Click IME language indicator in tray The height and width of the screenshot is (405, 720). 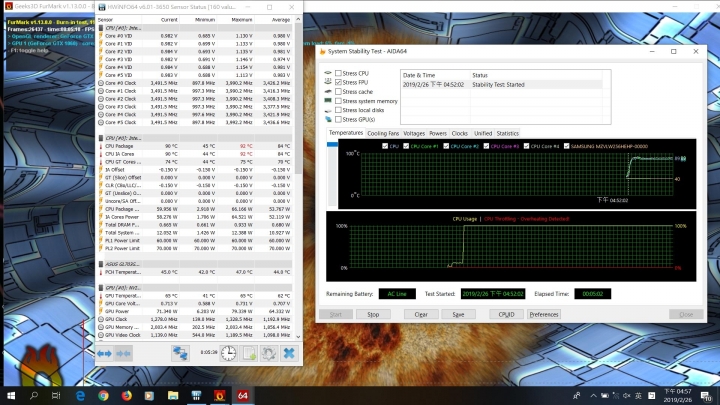click(638, 395)
